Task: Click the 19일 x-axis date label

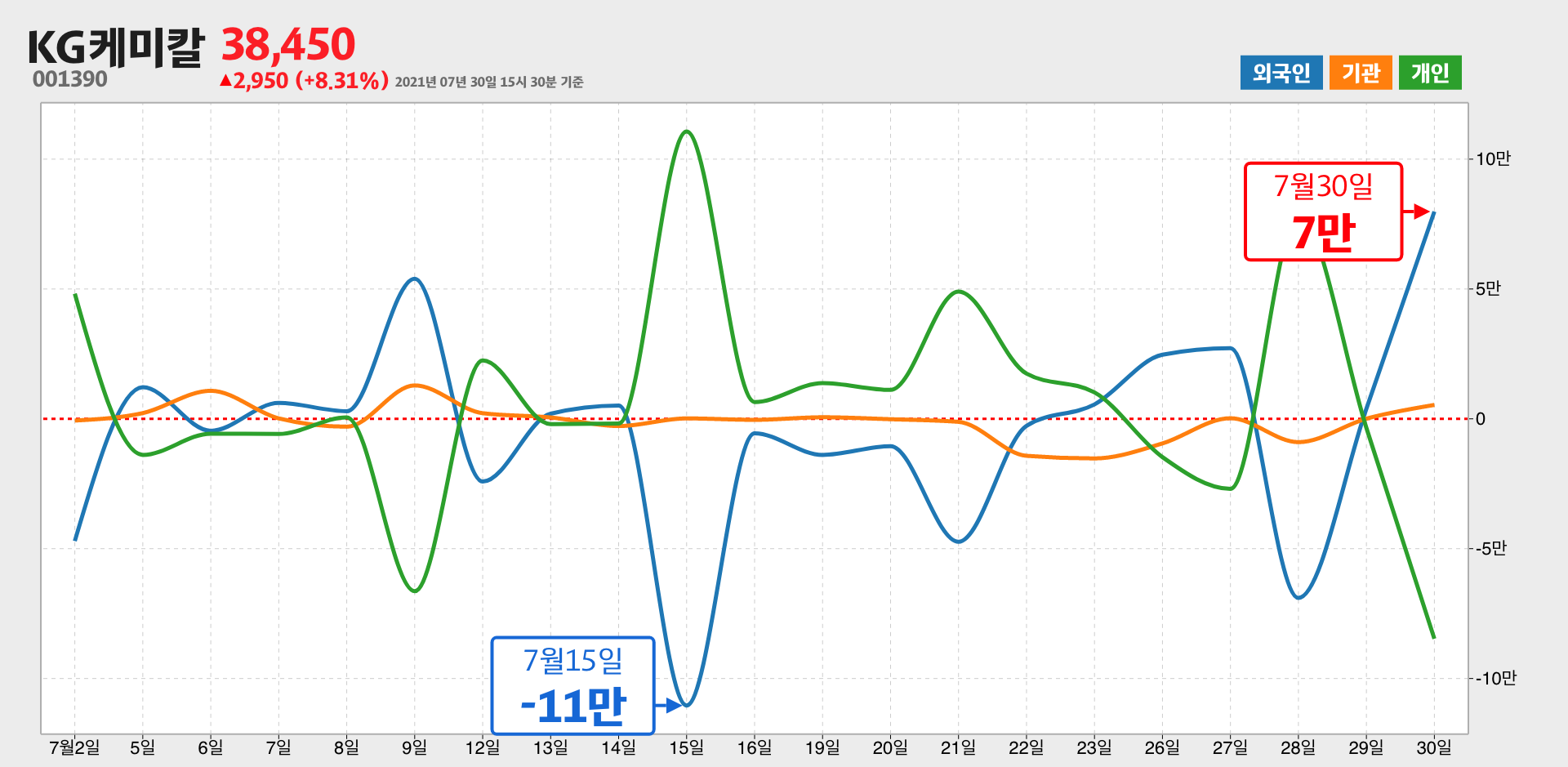Action: (x=822, y=747)
